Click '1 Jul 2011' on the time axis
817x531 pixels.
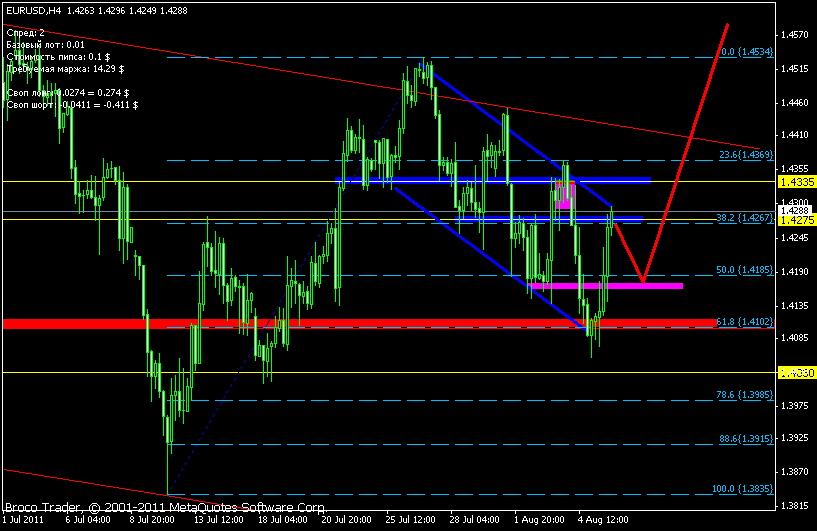click(x=23, y=520)
